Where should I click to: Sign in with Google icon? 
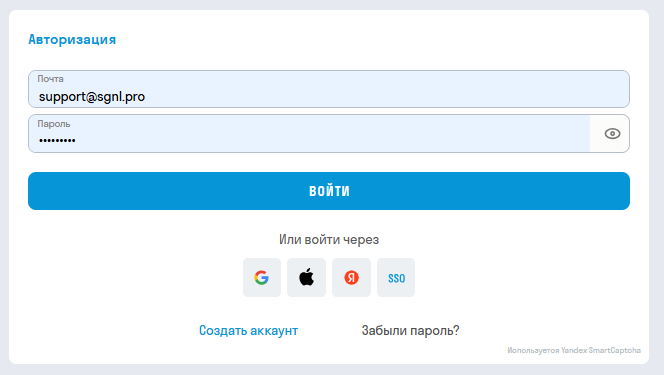[262, 278]
